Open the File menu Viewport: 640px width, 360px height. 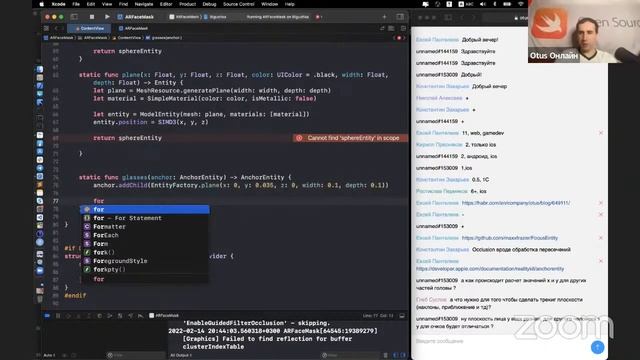pos(76,4)
